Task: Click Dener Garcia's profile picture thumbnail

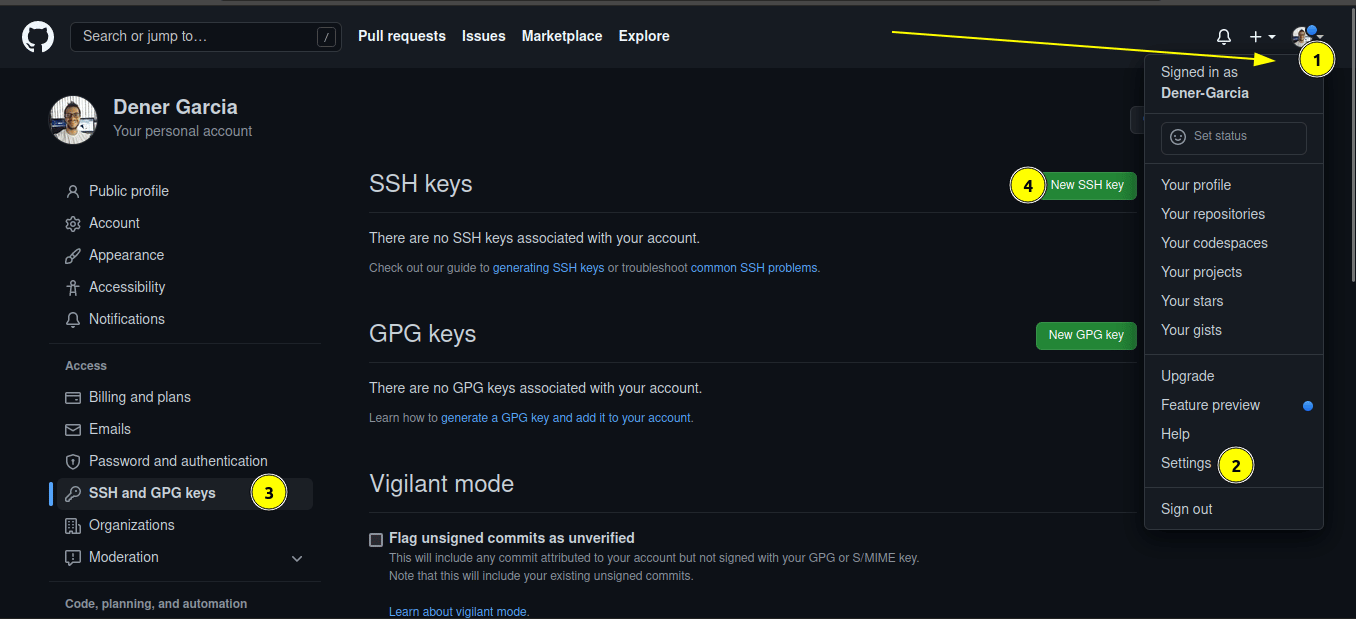Action: click(x=73, y=120)
